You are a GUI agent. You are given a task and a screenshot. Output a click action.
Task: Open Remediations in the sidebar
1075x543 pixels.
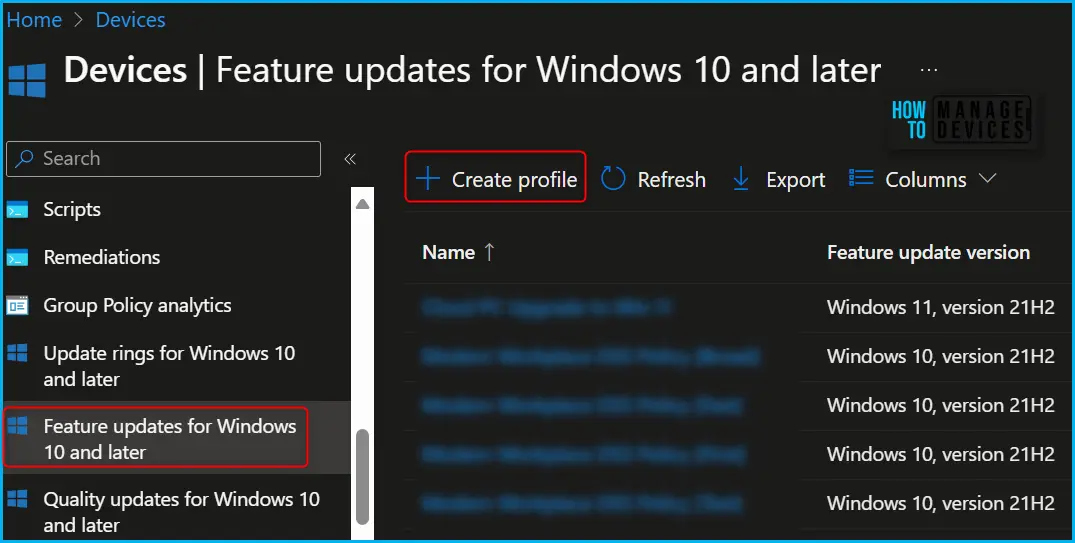tap(101, 257)
